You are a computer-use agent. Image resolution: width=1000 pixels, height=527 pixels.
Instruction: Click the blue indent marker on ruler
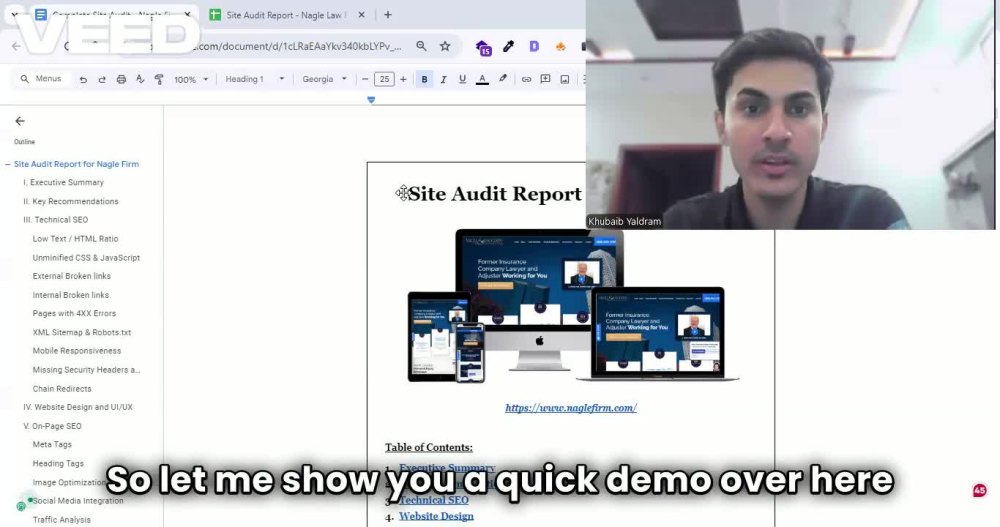pos(371,100)
